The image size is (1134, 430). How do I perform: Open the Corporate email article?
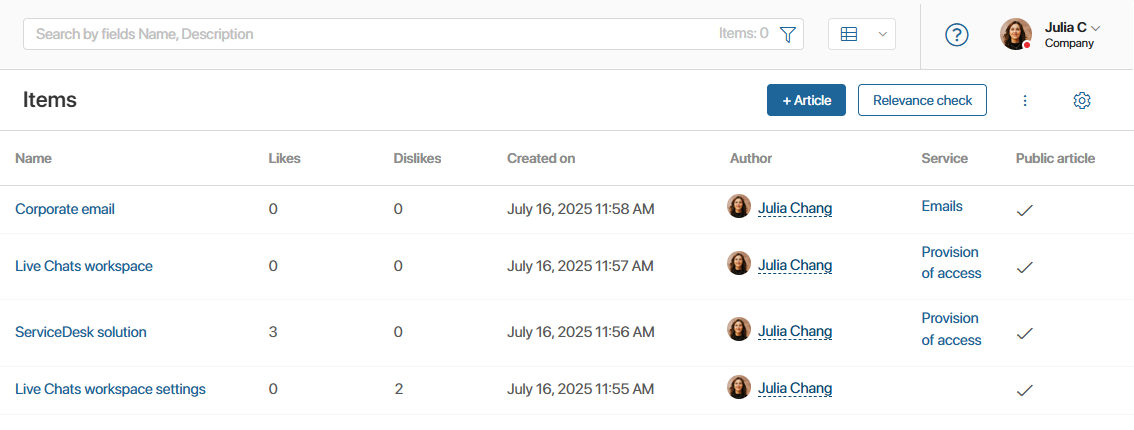pyautogui.click(x=65, y=210)
